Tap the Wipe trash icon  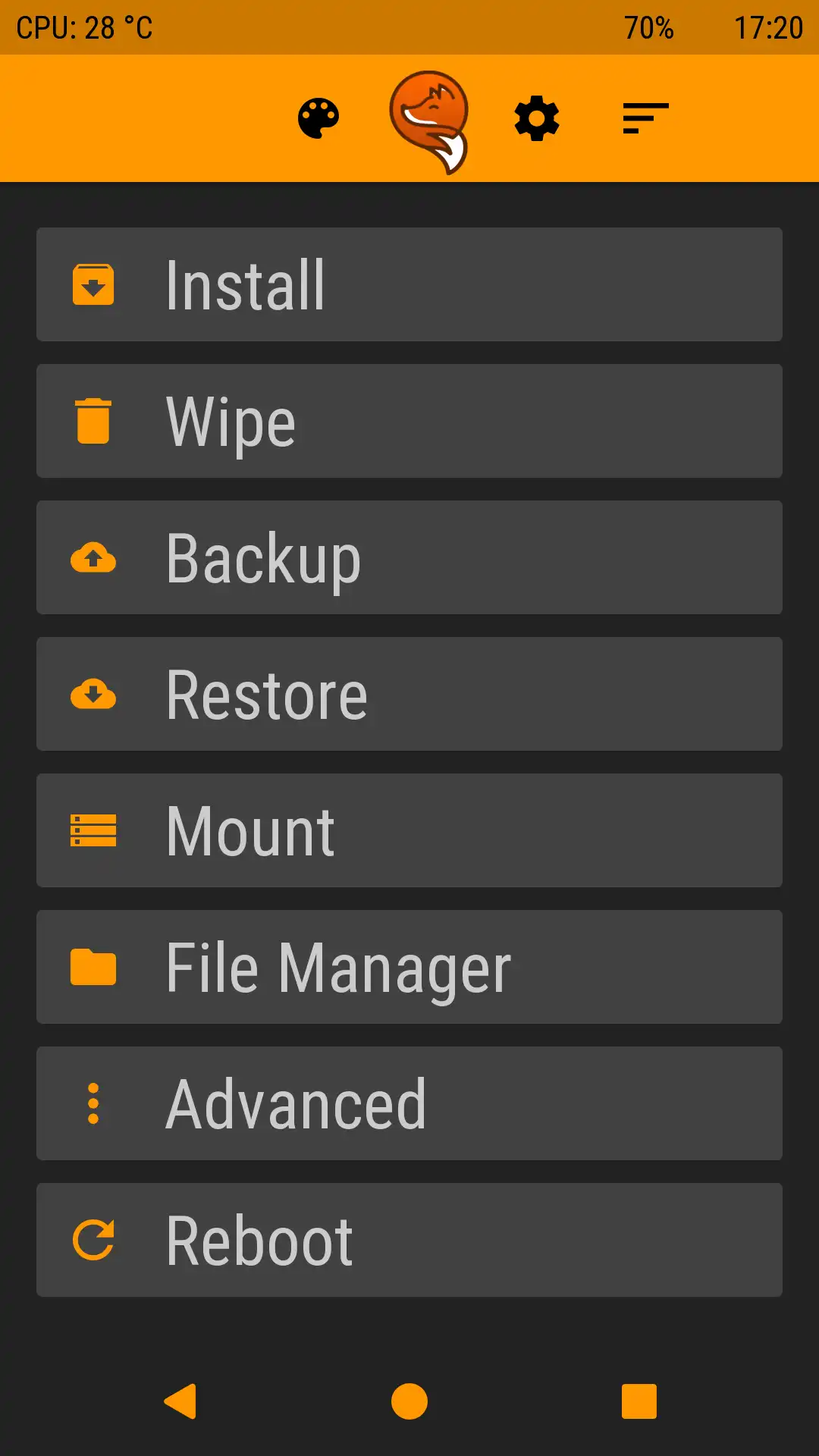pos(93,421)
